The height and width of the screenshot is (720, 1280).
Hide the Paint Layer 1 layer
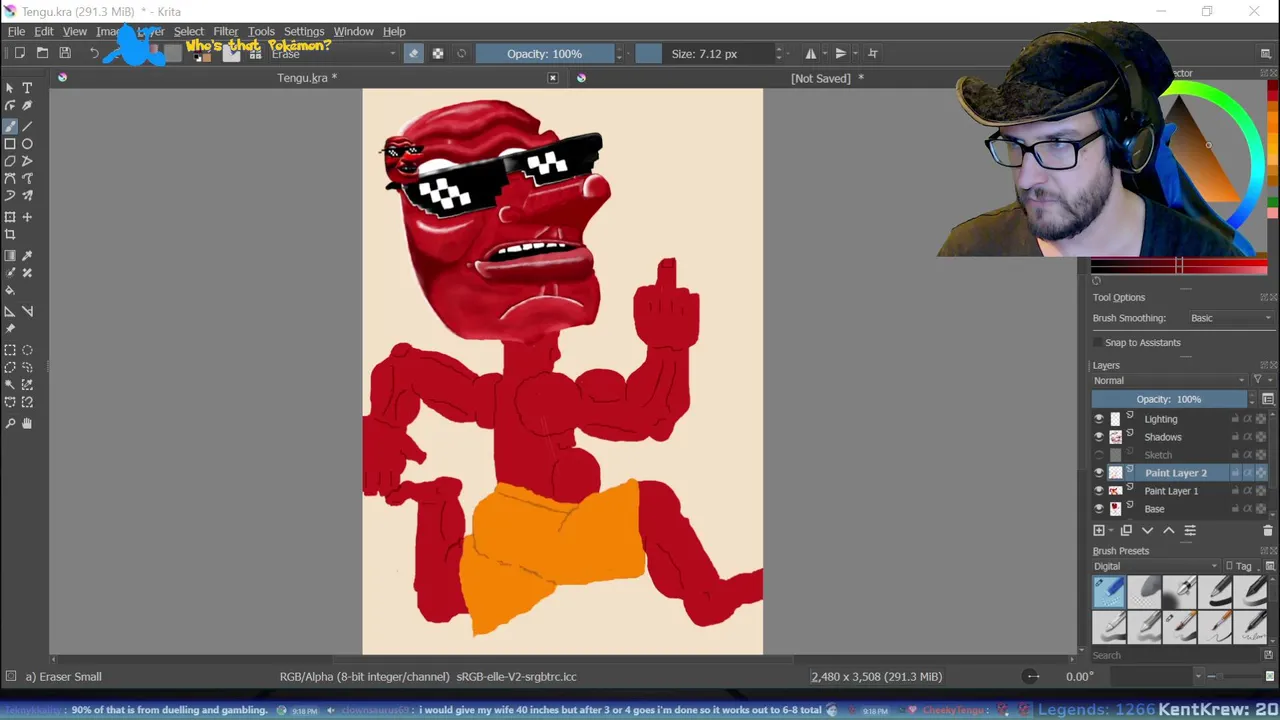point(1099,491)
